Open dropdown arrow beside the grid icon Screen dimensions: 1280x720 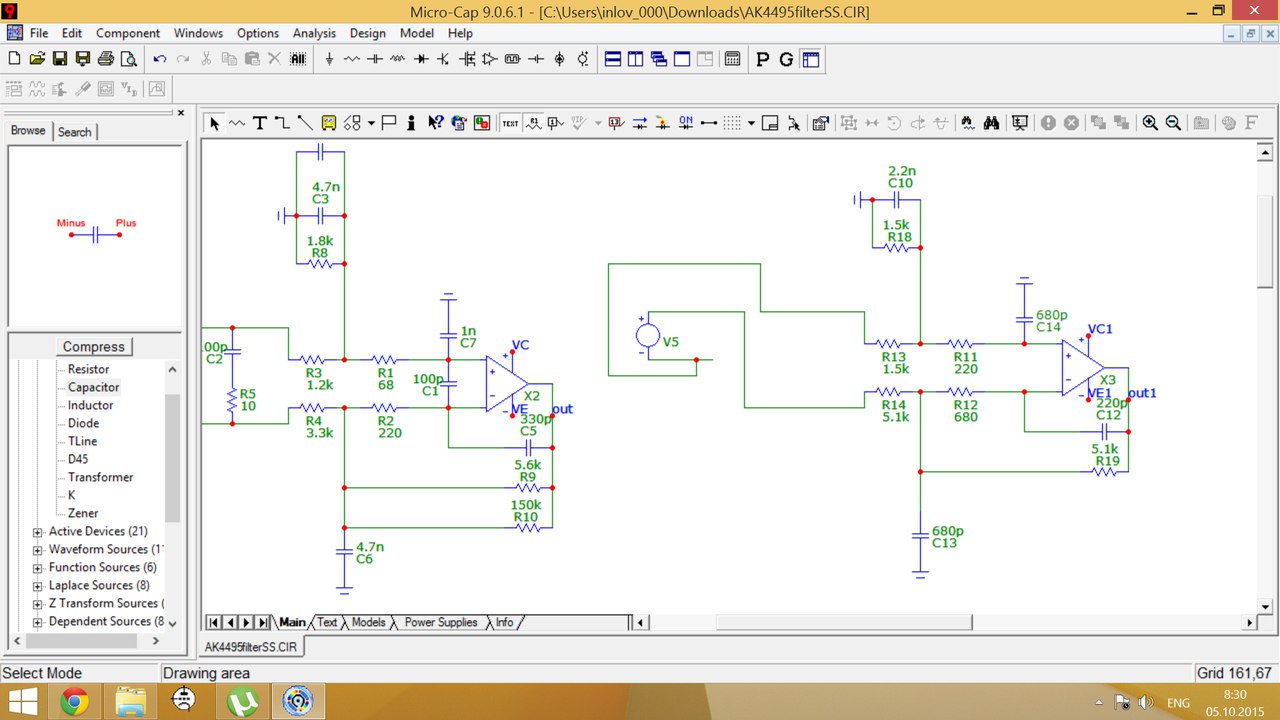pyautogui.click(x=751, y=124)
